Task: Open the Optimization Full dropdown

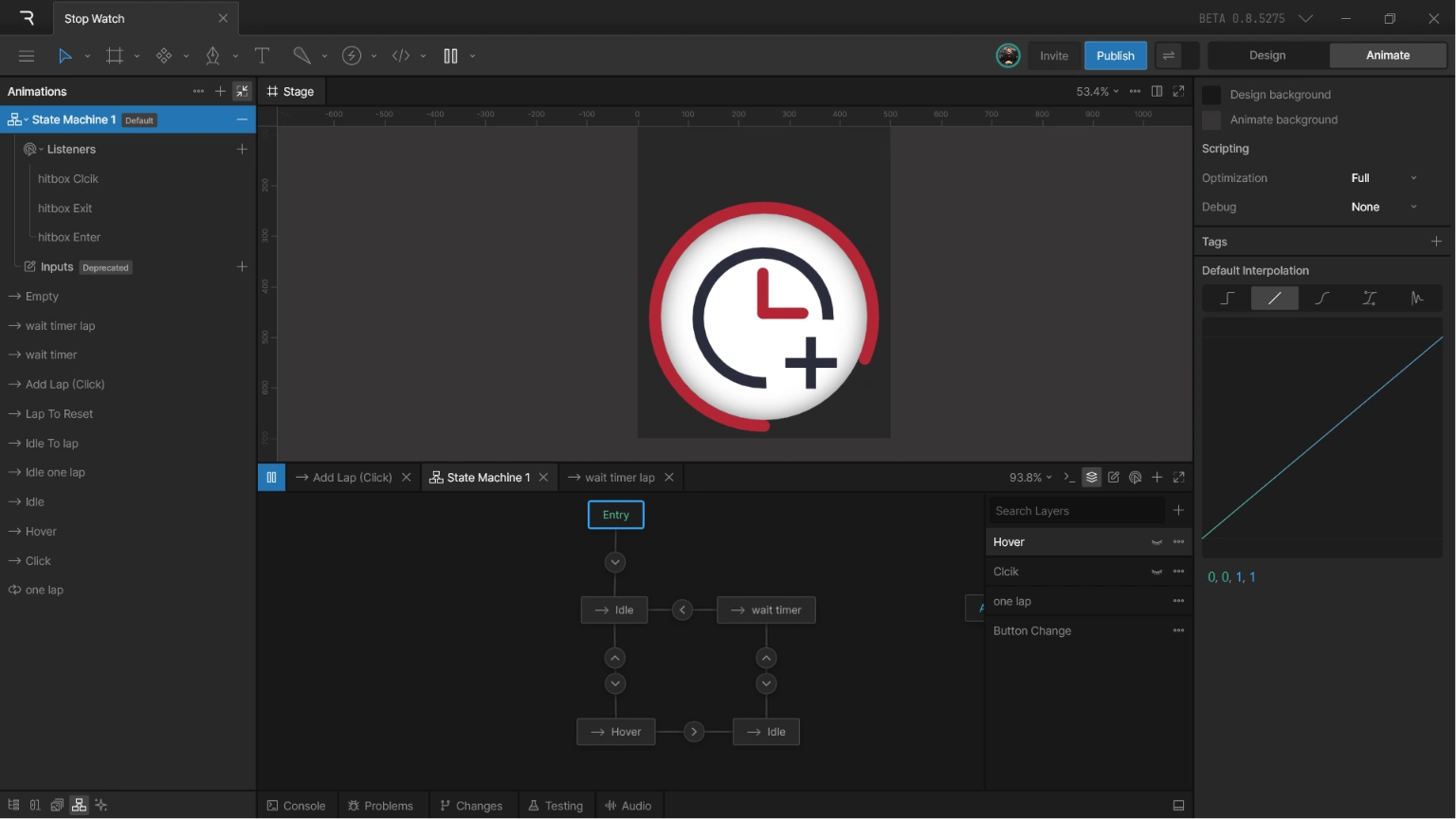Action: (1384, 178)
